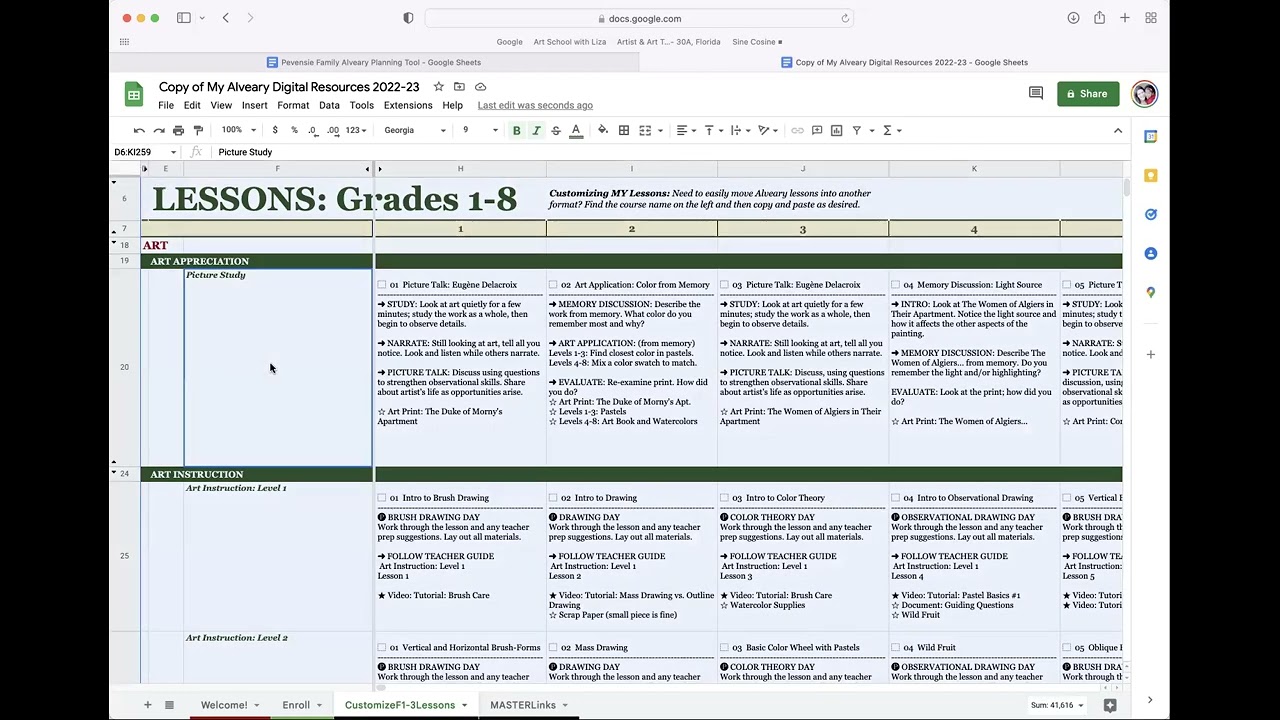The image size is (1280, 720).
Task: Collapse the ART row group
Action: [x=113, y=244]
